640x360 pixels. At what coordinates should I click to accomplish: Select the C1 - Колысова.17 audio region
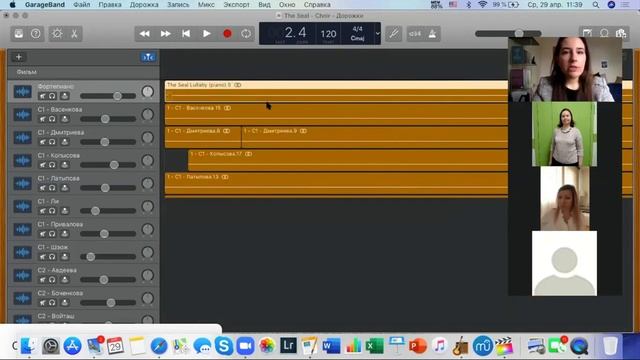(348, 160)
